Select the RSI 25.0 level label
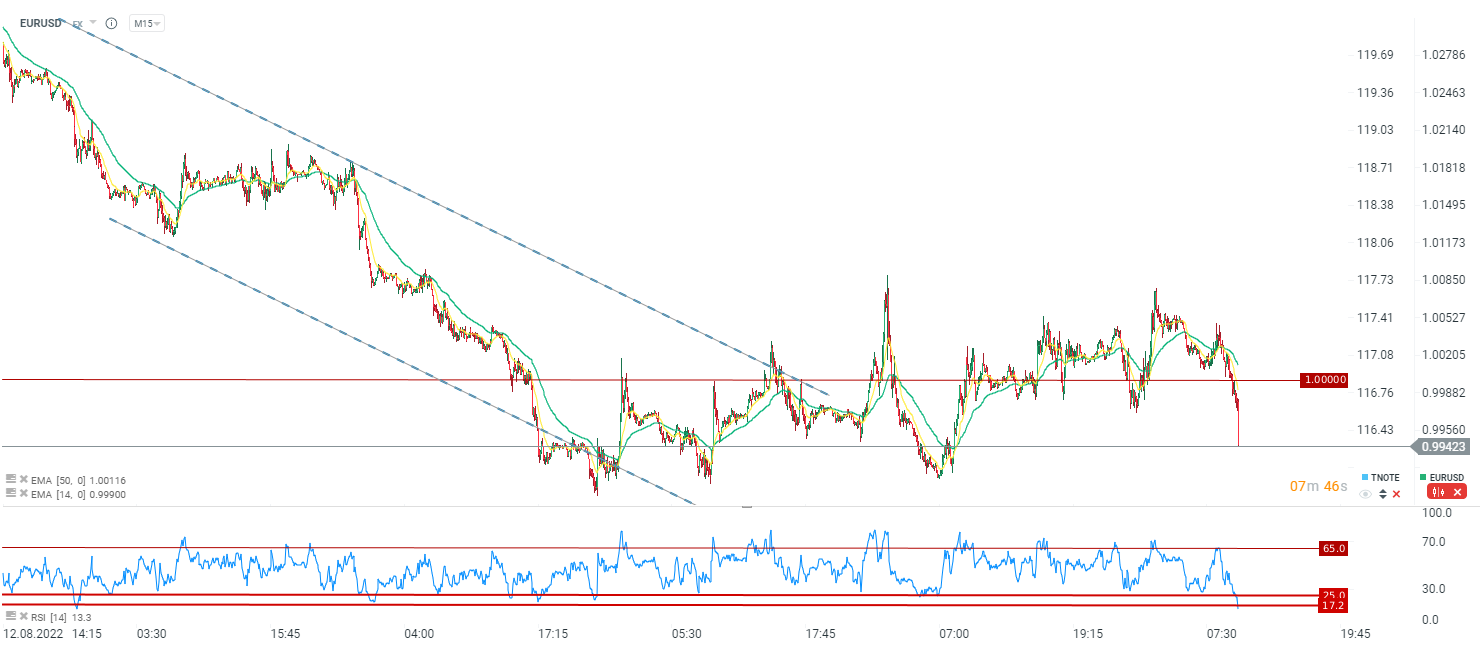This screenshot has height=650, width=1482. coord(1334,595)
